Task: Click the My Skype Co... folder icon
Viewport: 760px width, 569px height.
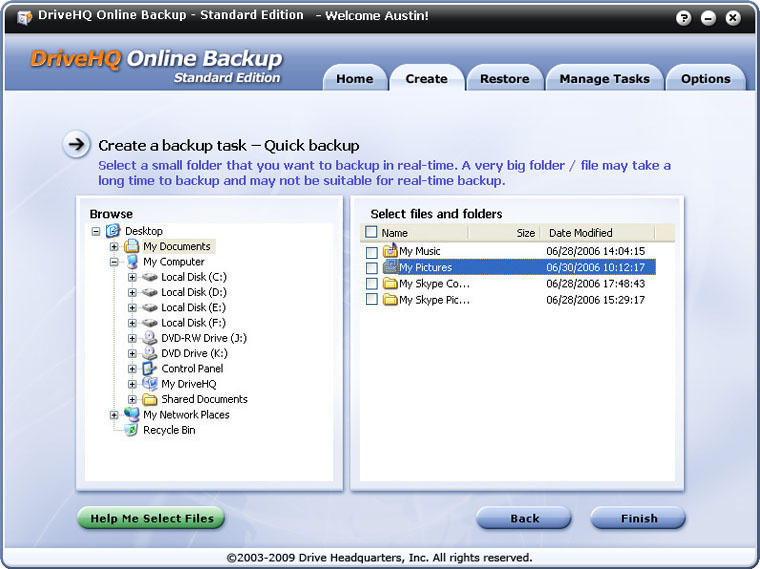Action: click(390, 283)
